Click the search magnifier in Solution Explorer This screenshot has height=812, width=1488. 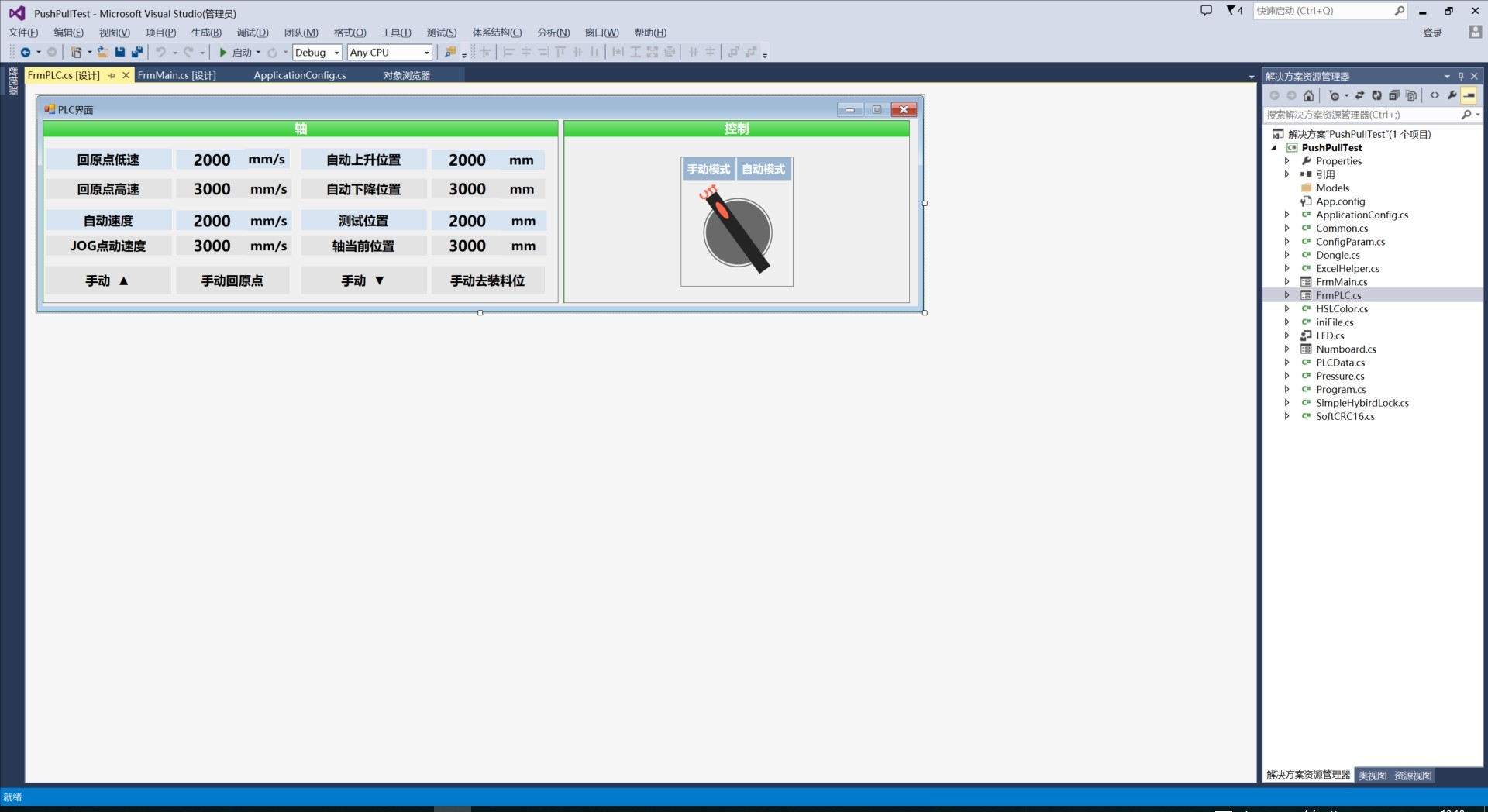click(1466, 115)
